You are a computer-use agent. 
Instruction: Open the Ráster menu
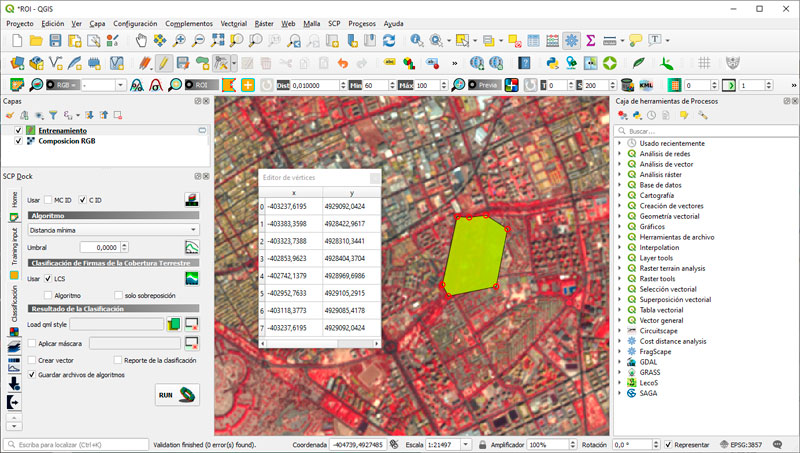264,22
